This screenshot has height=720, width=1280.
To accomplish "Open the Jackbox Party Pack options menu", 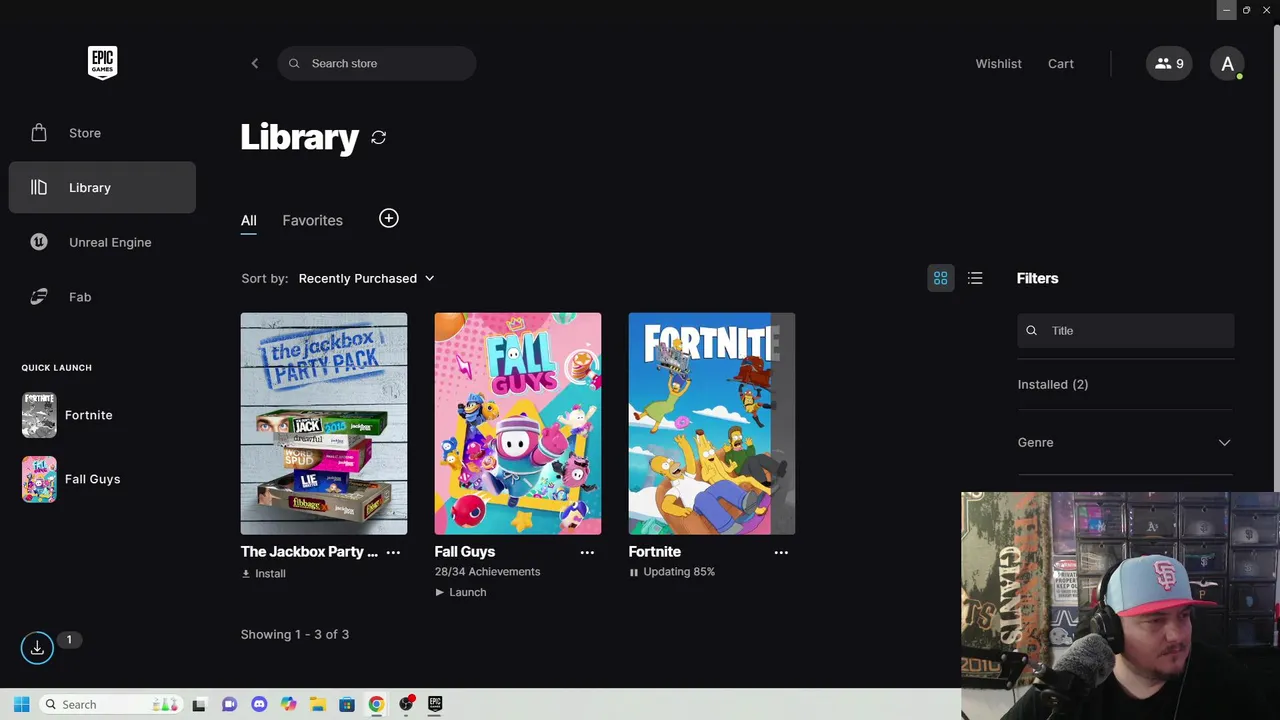I will pyautogui.click(x=393, y=552).
